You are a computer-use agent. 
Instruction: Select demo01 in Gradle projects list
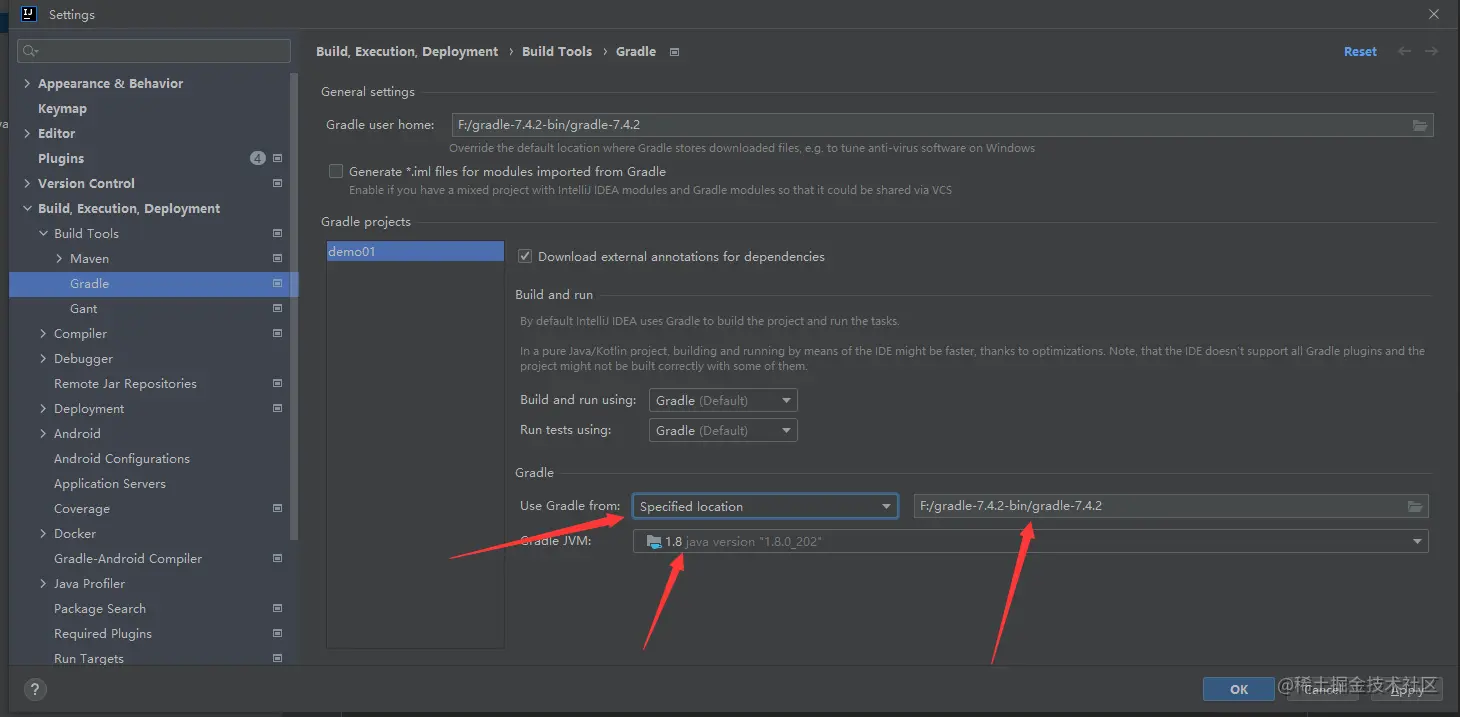pos(415,252)
